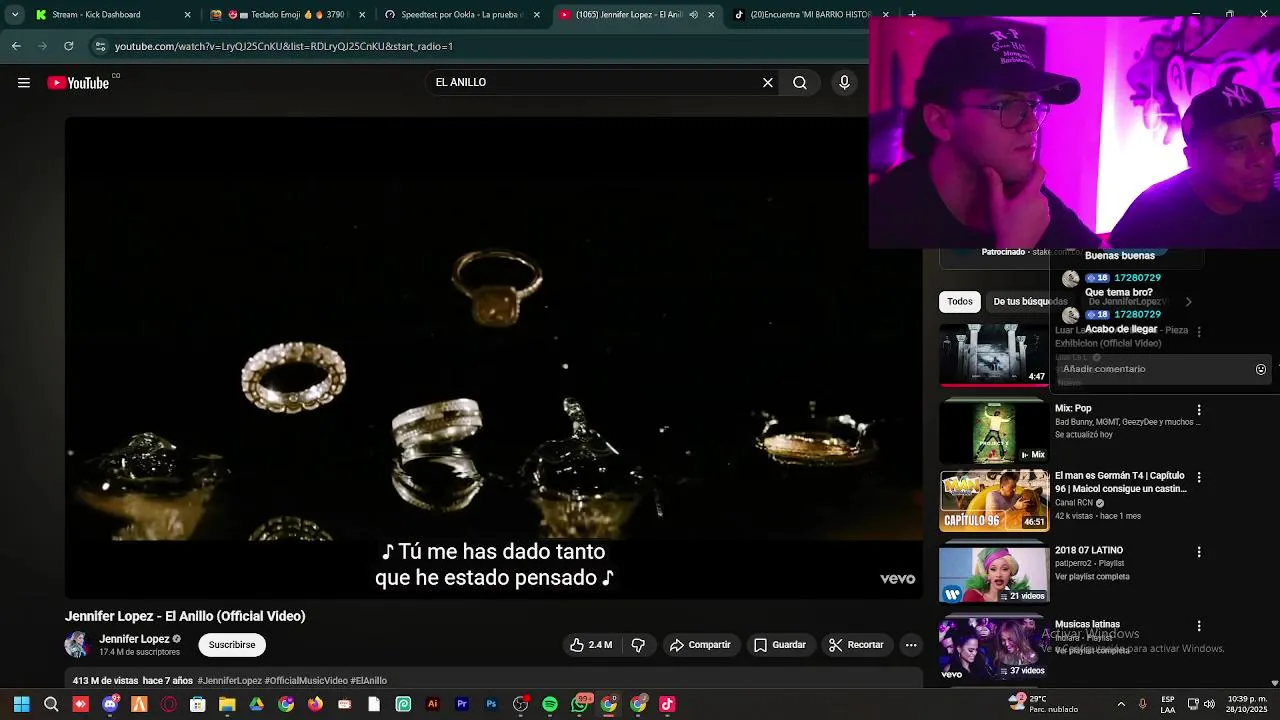
Task: Open the Jennifer Lopez channel avatar
Action: coord(77,645)
